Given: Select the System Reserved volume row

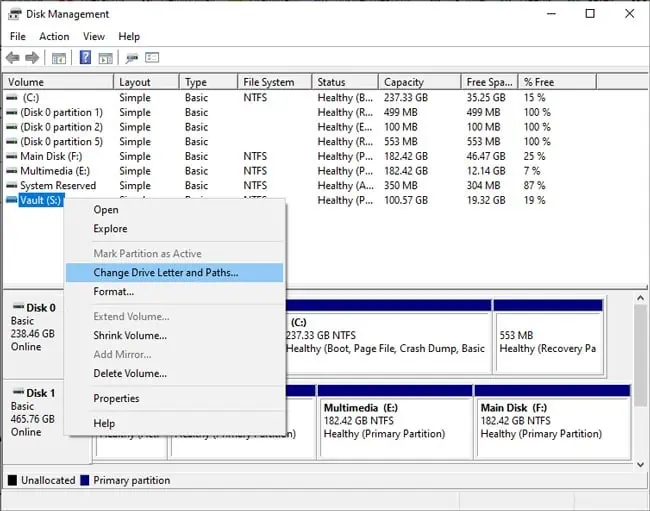Looking at the screenshot, I should pos(301,185).
